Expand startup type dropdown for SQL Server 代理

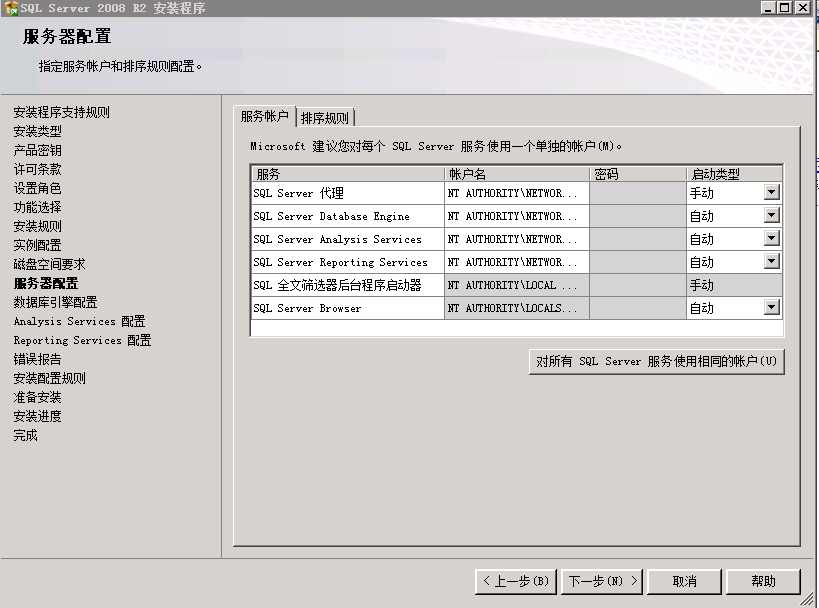click(771, 192)
